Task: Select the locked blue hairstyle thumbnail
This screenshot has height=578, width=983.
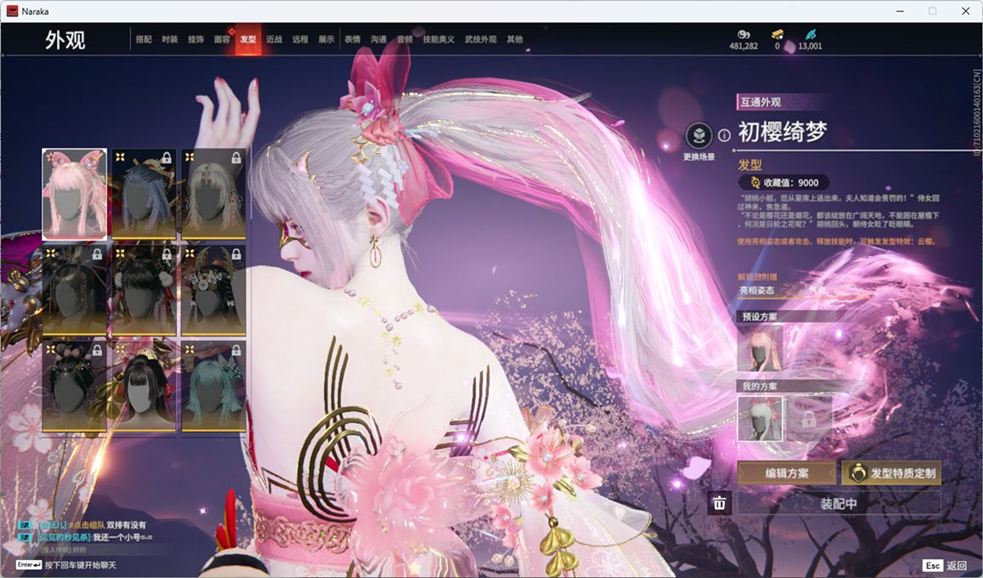Action: (x=144, y=194)
